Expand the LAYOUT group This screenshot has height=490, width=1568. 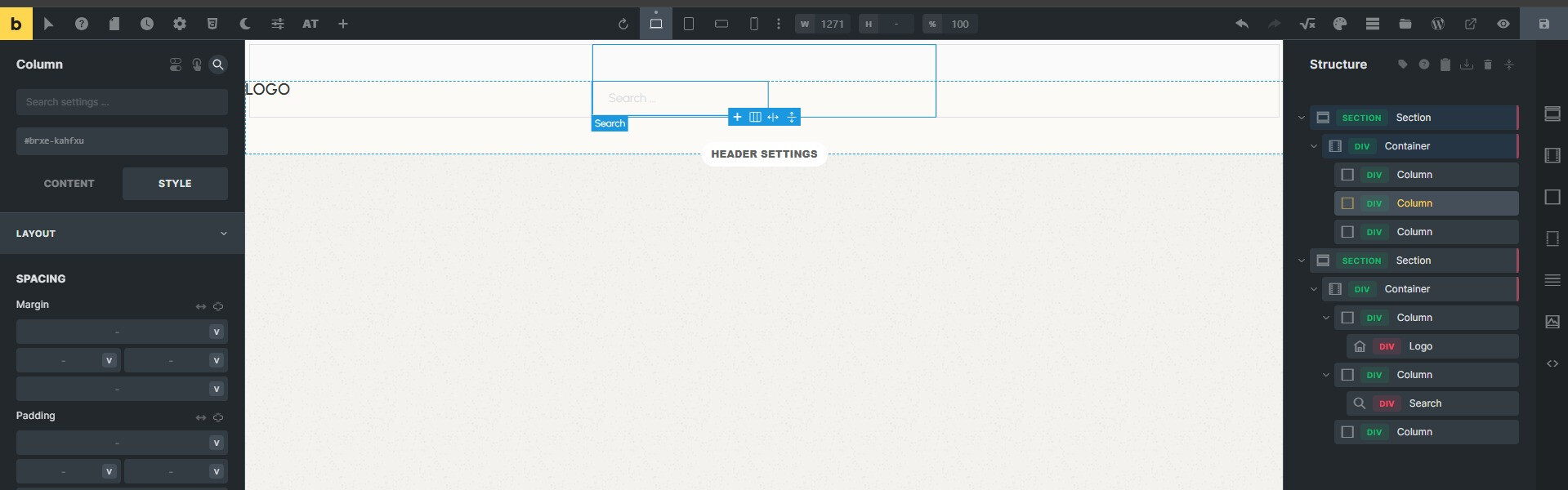coord(122,234)
